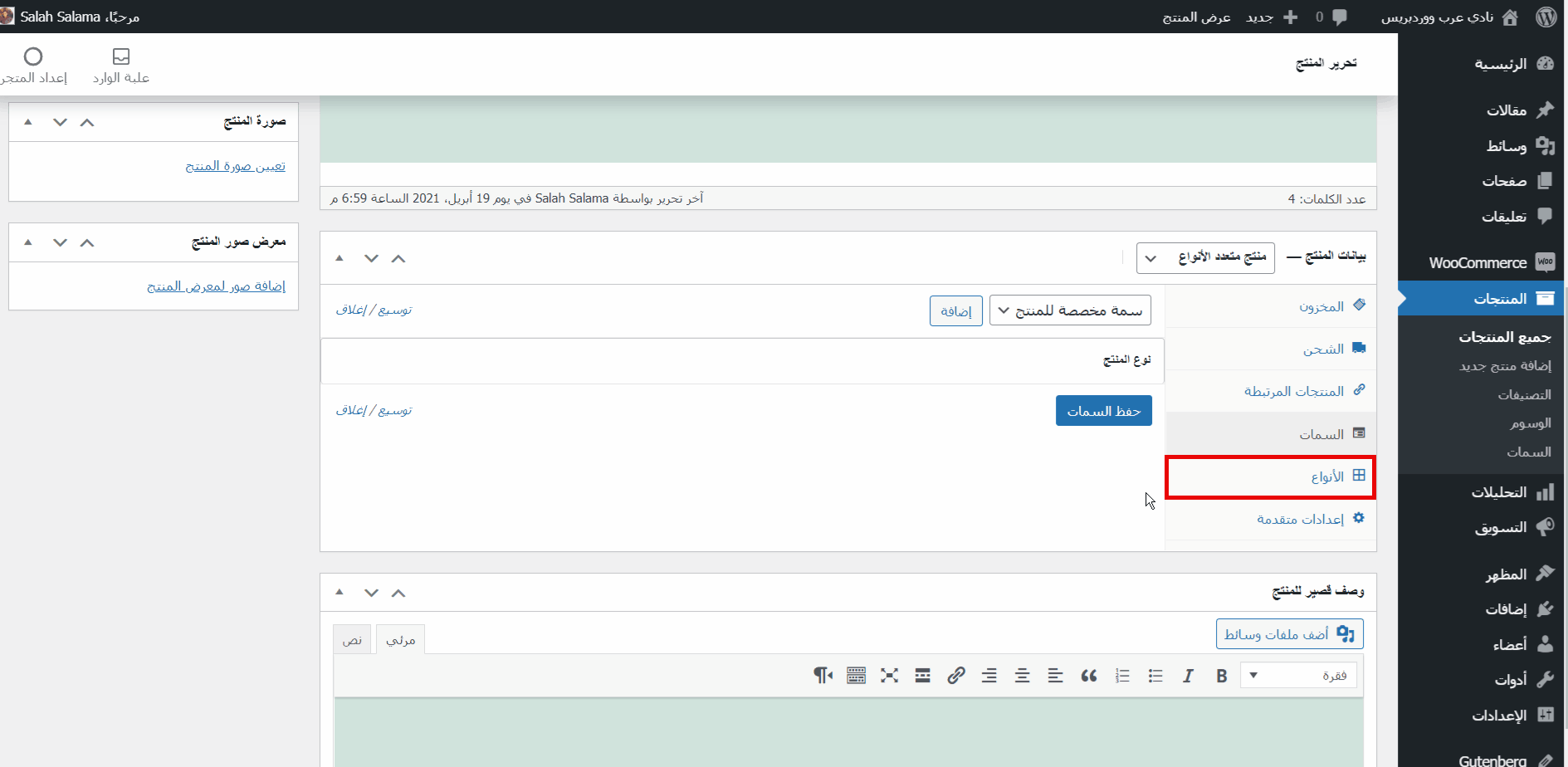The height and width of the screenshot is (767, 1568).
Task: Insert bulleted list in short description
Action: [x=1155, y=676]
